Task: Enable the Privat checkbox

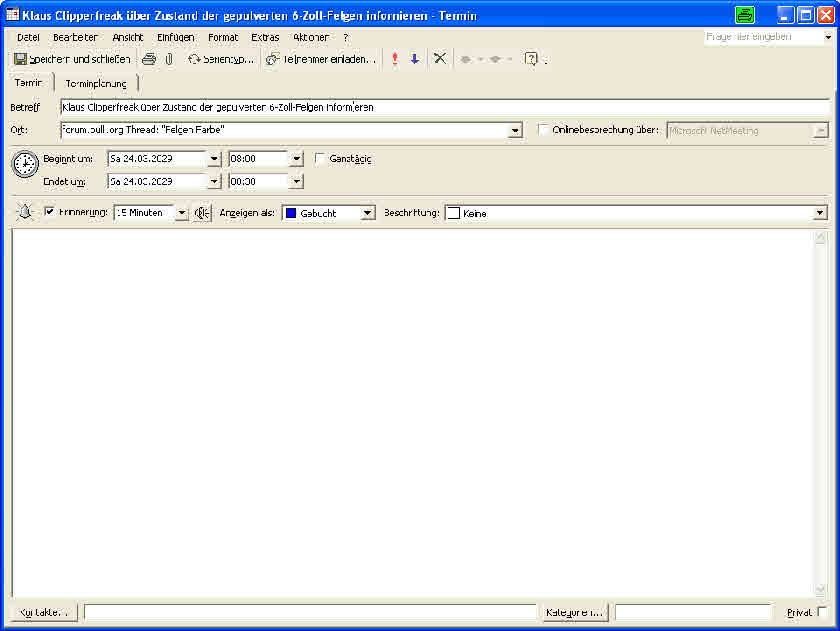Action: (822, 612)
